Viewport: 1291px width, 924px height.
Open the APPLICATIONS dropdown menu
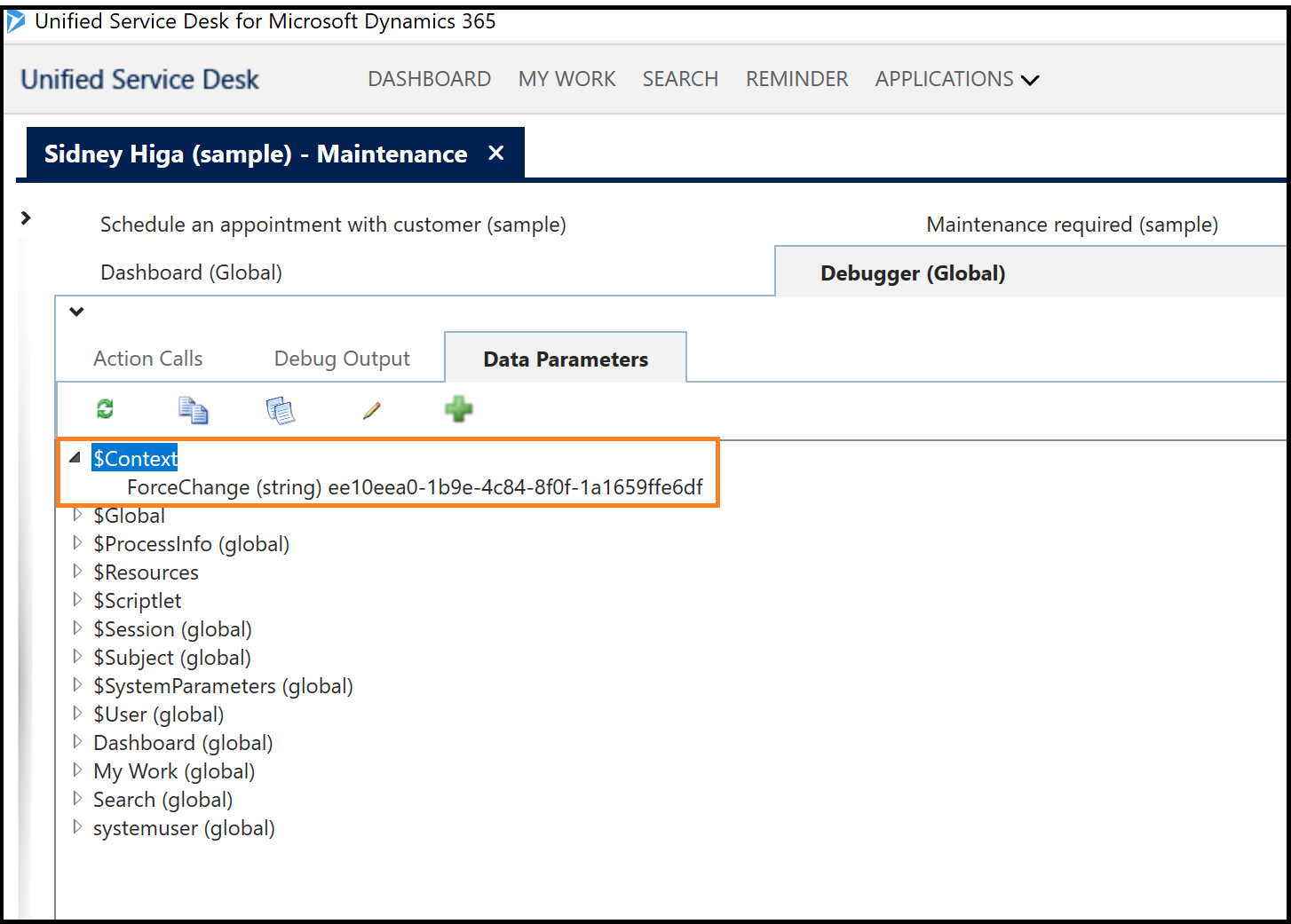pos(957,79)
